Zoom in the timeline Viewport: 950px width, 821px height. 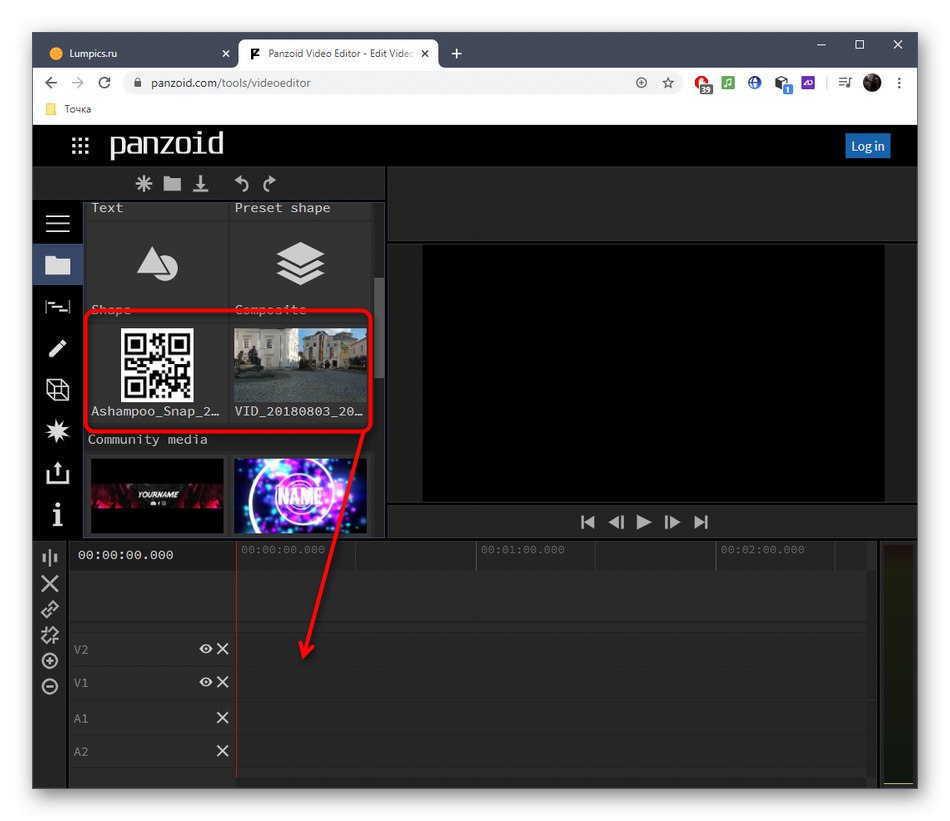coord(50,660)
